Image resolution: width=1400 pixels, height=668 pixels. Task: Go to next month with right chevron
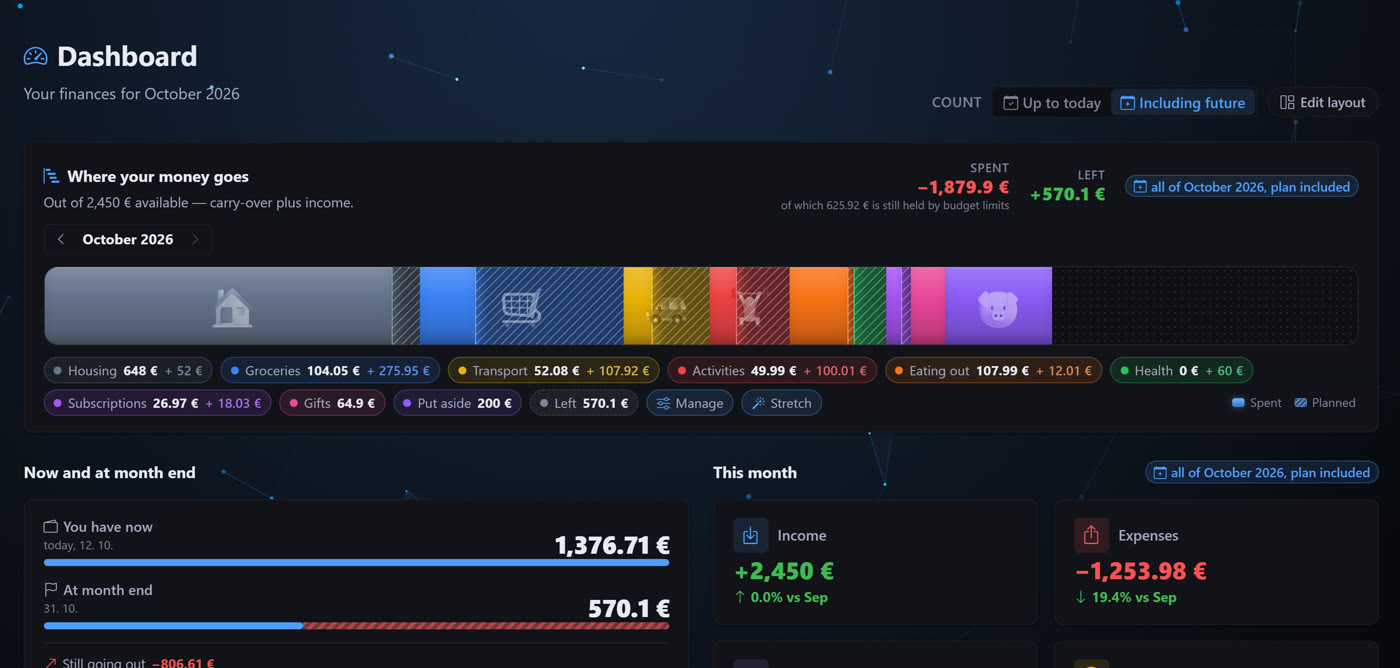click(x=195, y=239)
